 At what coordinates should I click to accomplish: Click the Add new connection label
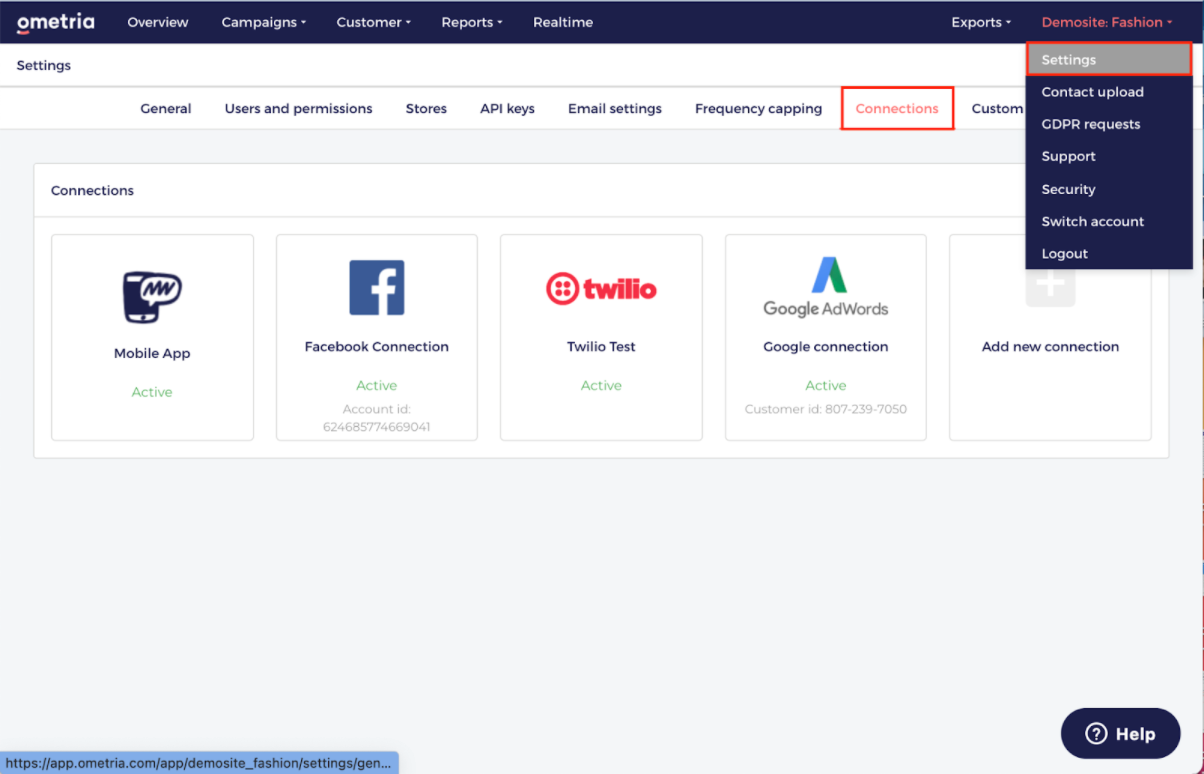click(1050, 346)
